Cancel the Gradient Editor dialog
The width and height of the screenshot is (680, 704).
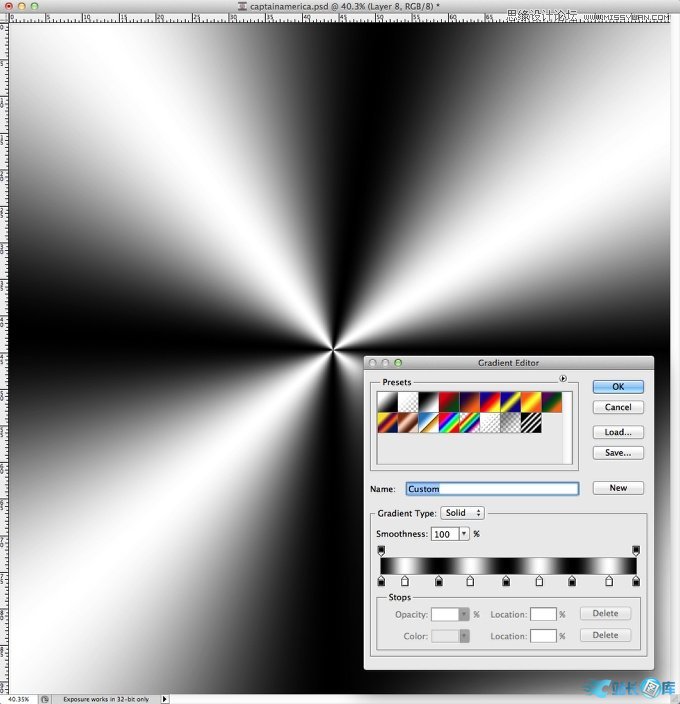pyautogui.click(x=618, y=407)
